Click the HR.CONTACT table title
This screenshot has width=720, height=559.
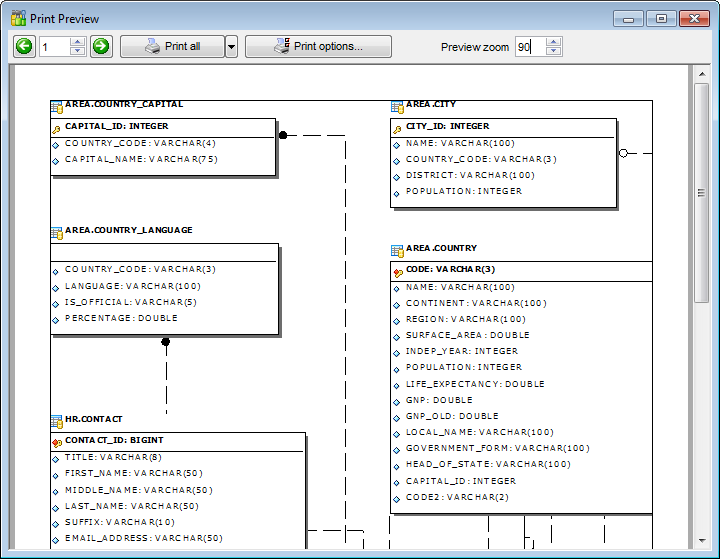tap(94, 419)
